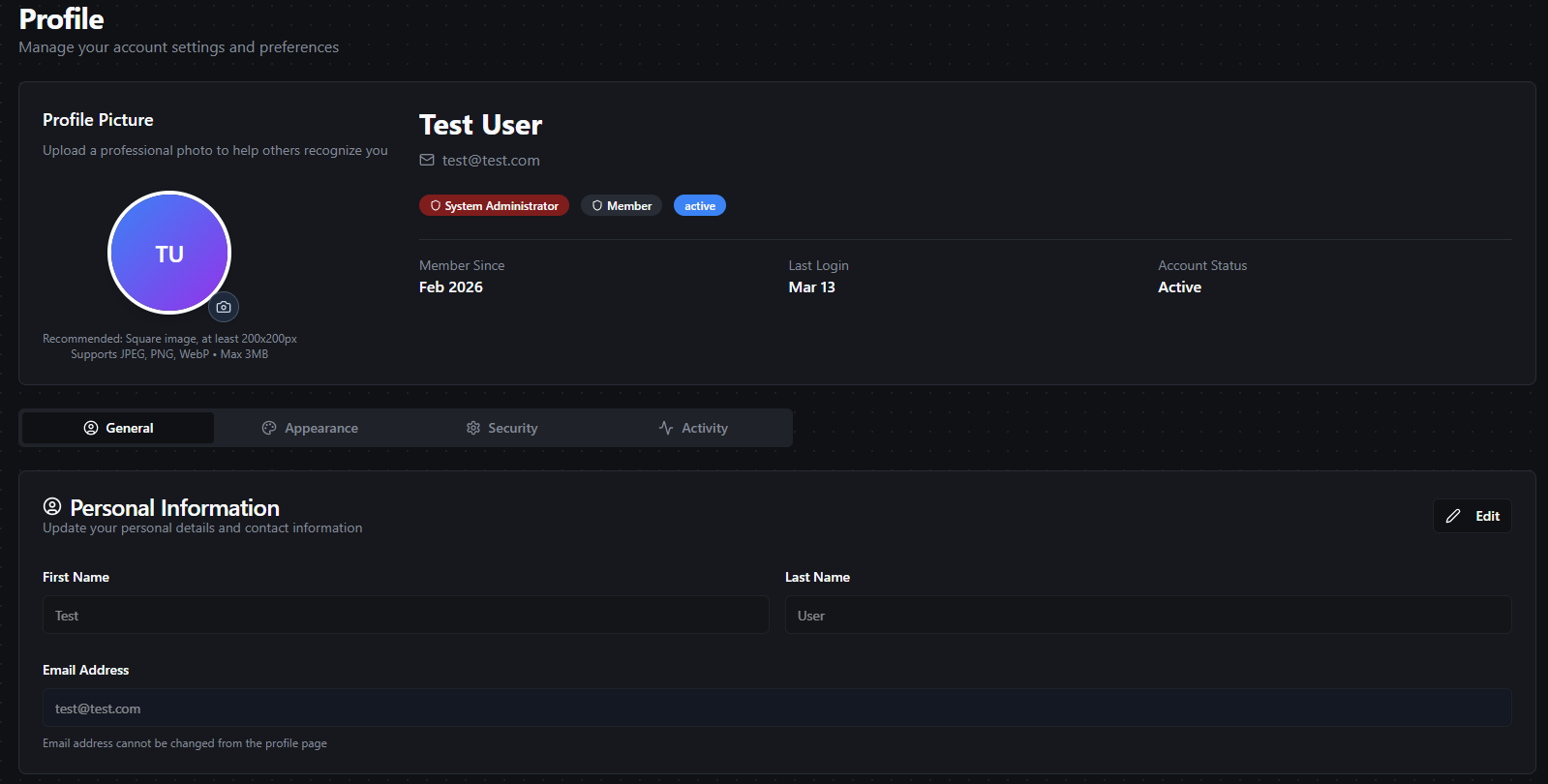Viewport: 1548px width, 784px height.
Task: Open the General tab
Action: pyautogui.click(x=118, y=428)
